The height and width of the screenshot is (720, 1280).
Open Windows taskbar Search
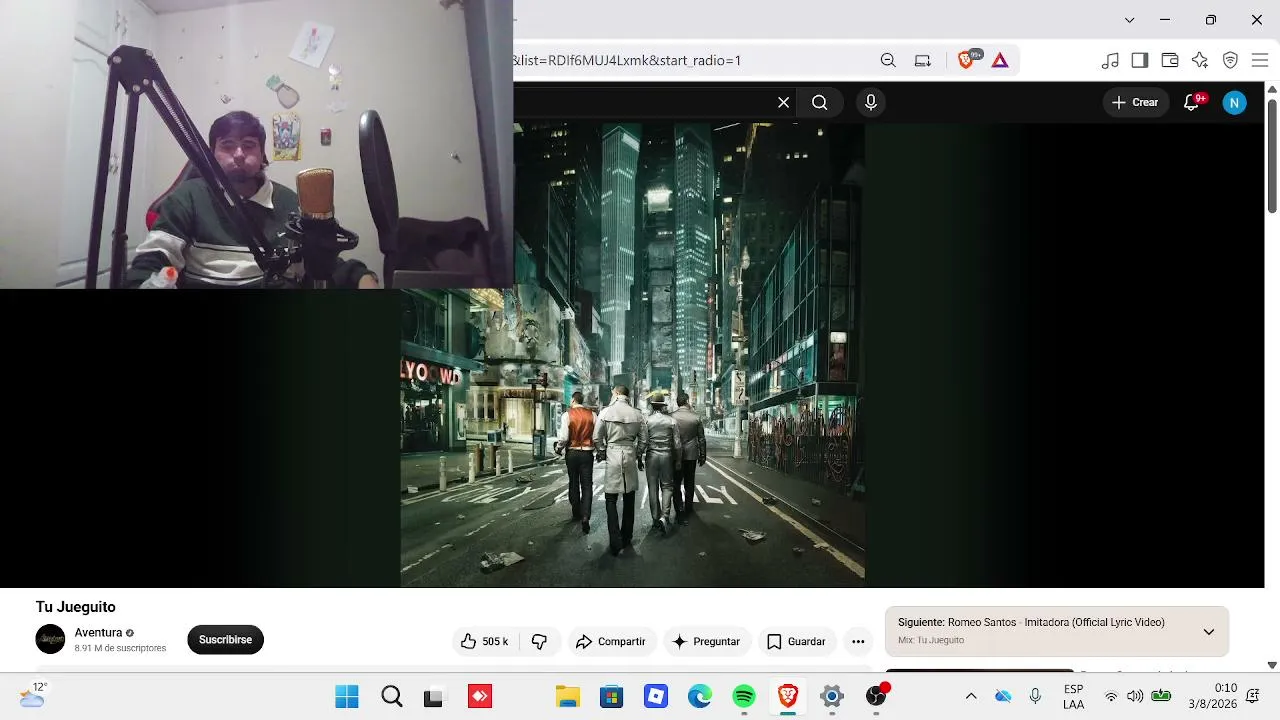392,697
